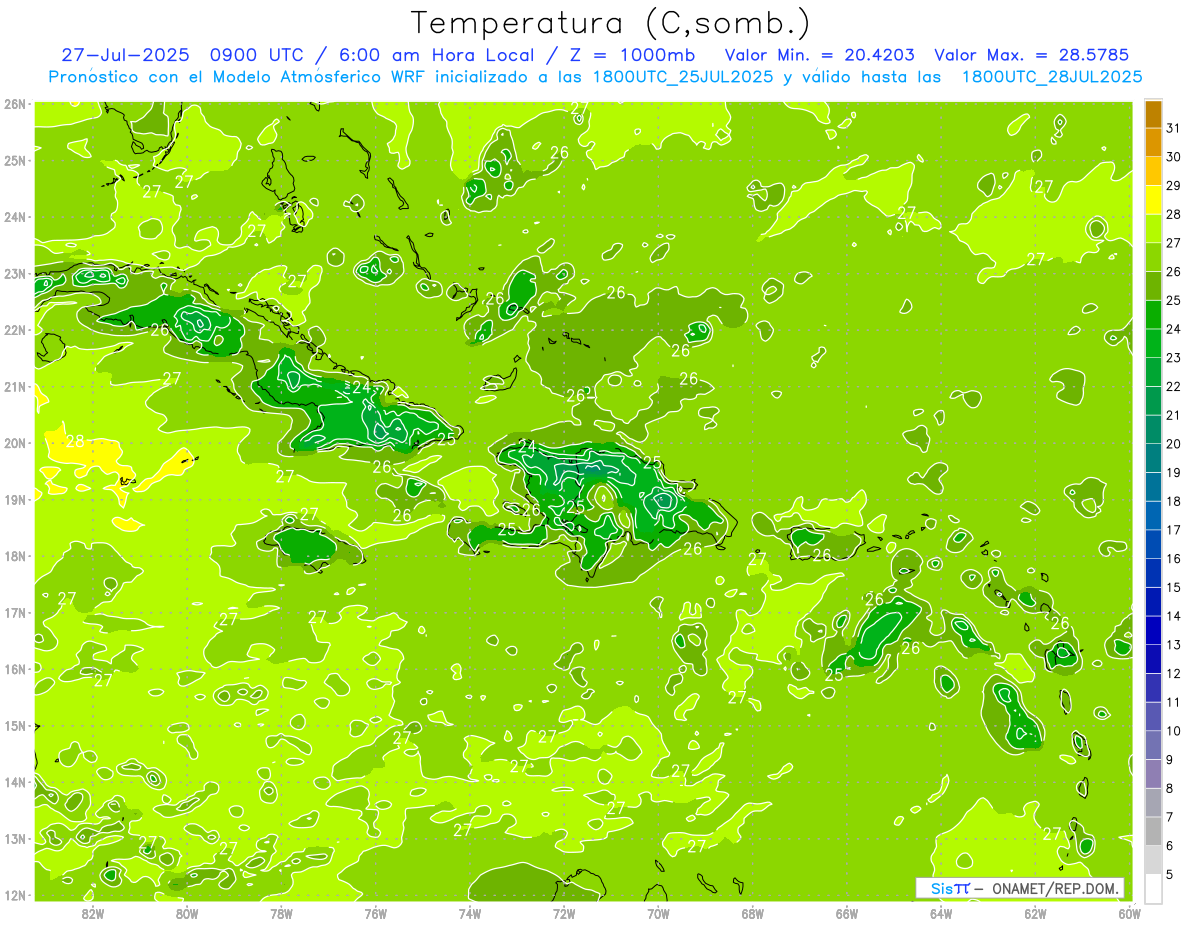1200x927 pixels.
Task: Click the 82W longitude axis label
Action: point(92,913)
